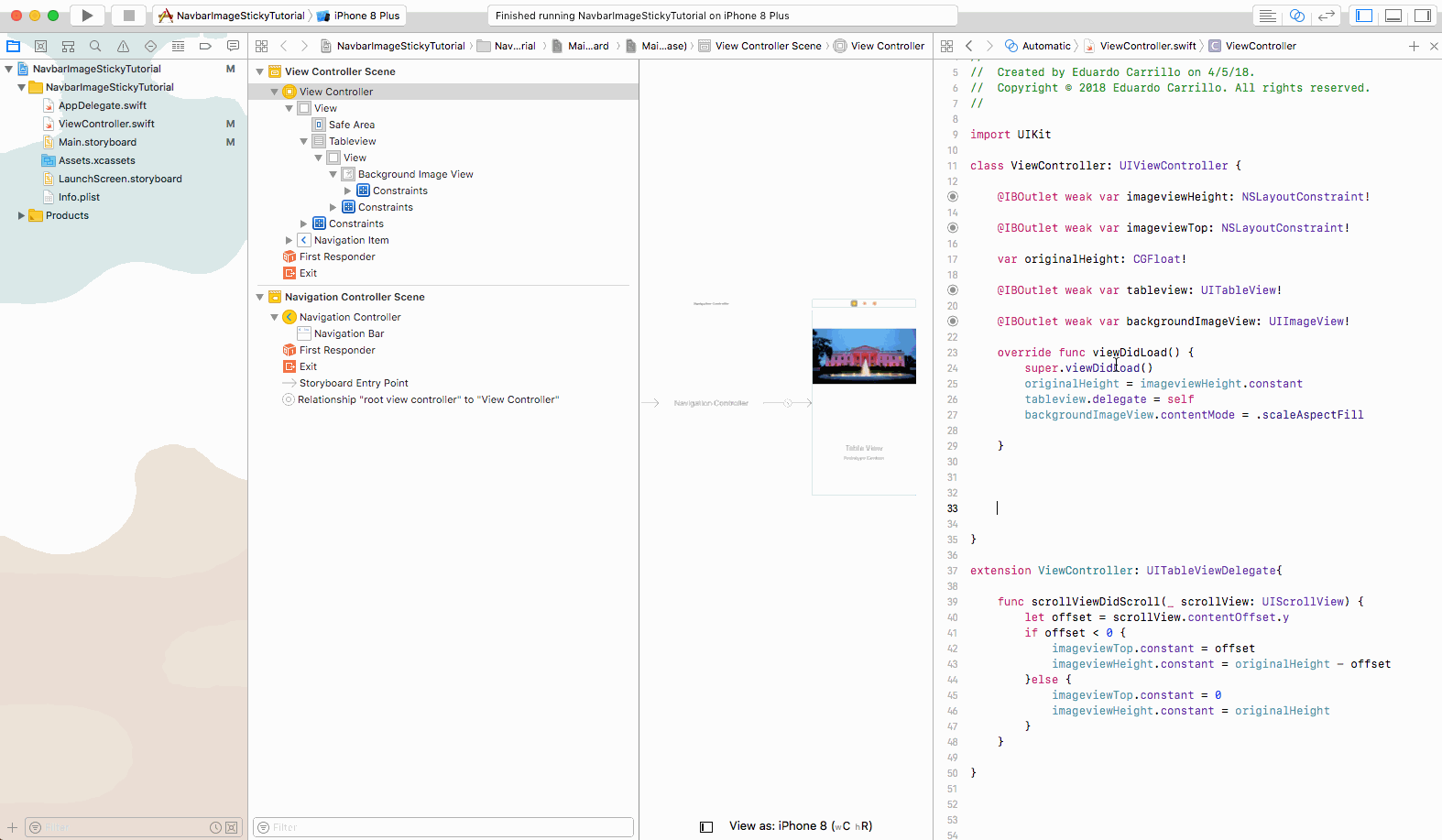The height and width of the screenshot is (840, 1442).
Task: Open the Find navigator magnifier icon
Action: pos(95,46)
